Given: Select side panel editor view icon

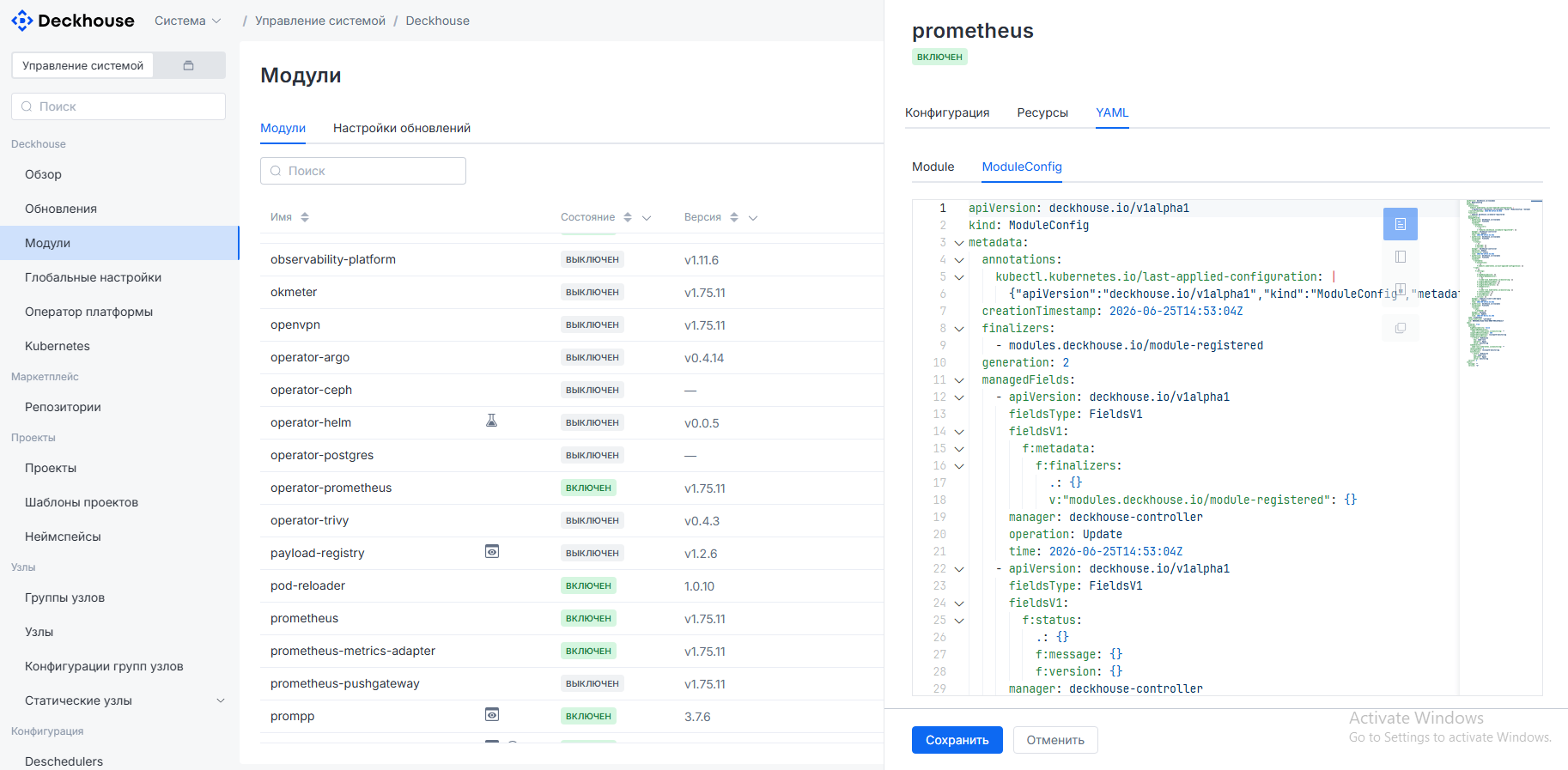Looking at the screenshot, I should tap(1401, 257).
